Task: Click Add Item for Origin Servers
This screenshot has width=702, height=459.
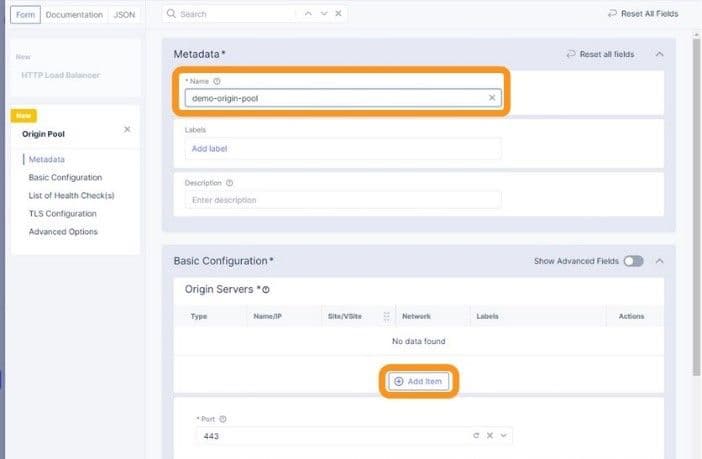Action: coord(418,381)
